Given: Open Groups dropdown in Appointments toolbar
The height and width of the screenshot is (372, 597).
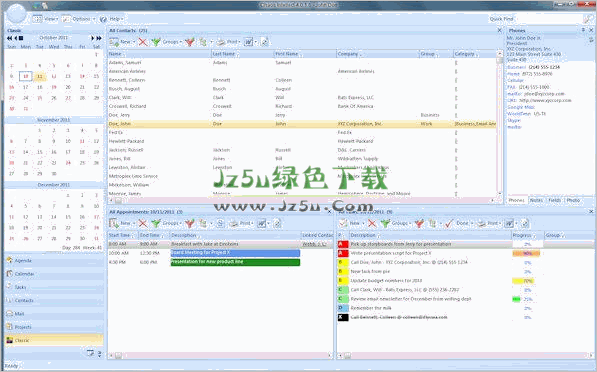Looking at the screenshot, I should click(172, 223).
